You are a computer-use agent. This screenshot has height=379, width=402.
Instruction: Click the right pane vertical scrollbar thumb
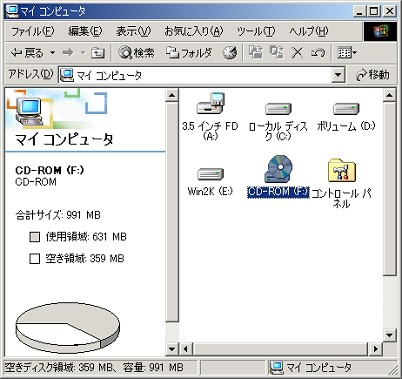click(389, 188)
